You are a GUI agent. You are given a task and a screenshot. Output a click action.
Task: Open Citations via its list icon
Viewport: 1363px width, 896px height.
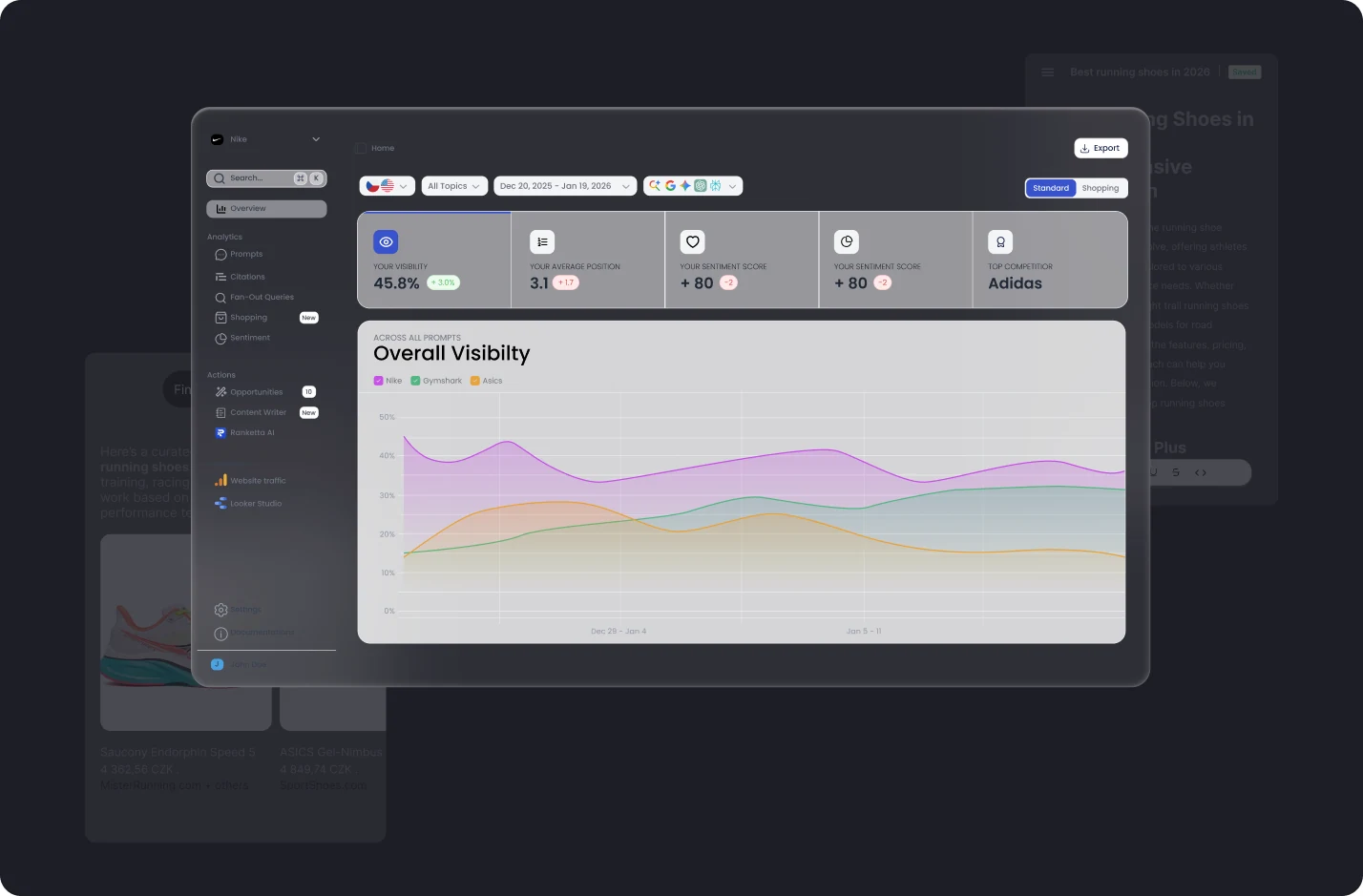(220, 277)
